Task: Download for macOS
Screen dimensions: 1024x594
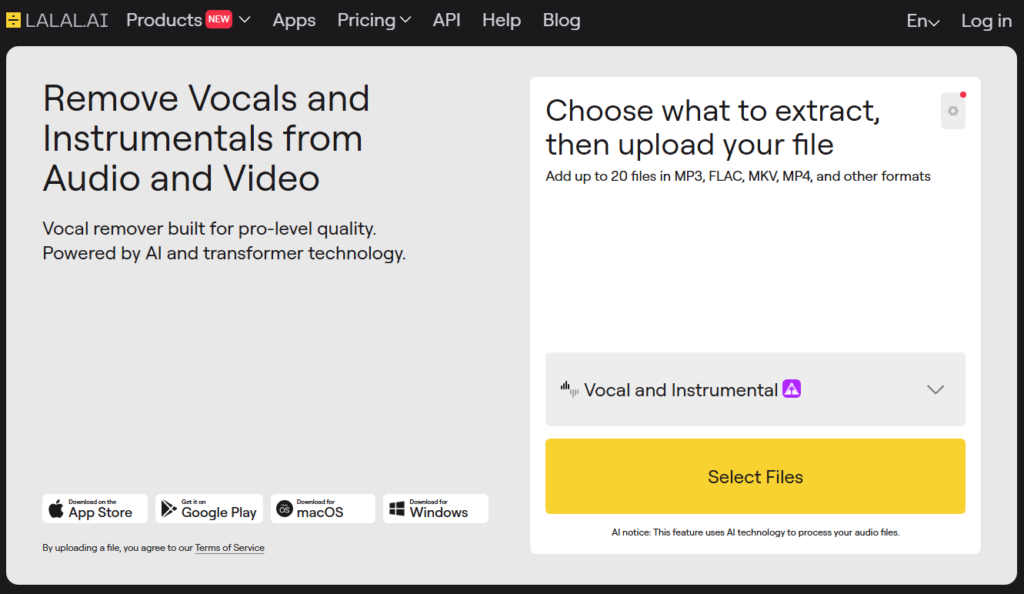Action: pos(323,508)
